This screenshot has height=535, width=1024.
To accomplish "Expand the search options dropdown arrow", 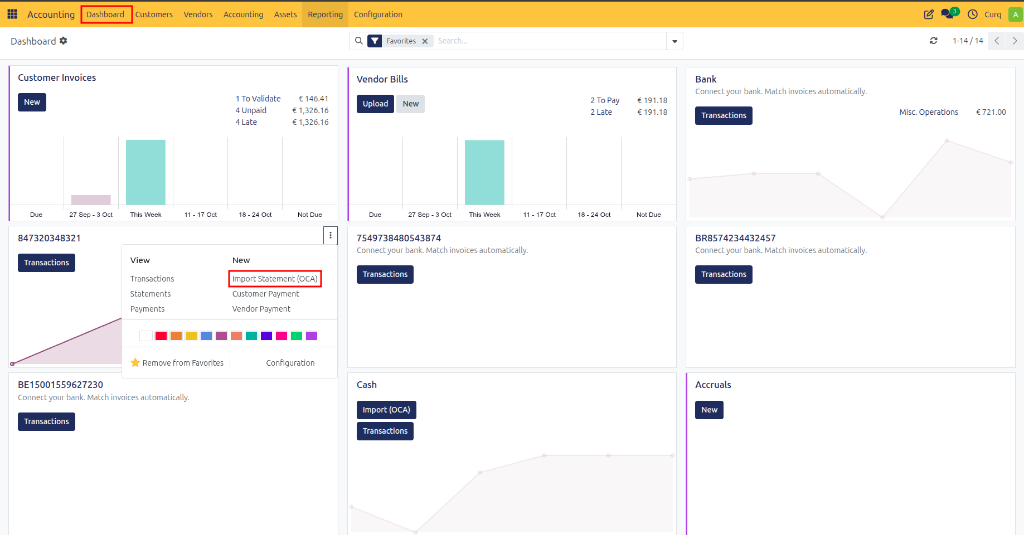I will click(675, 41).
